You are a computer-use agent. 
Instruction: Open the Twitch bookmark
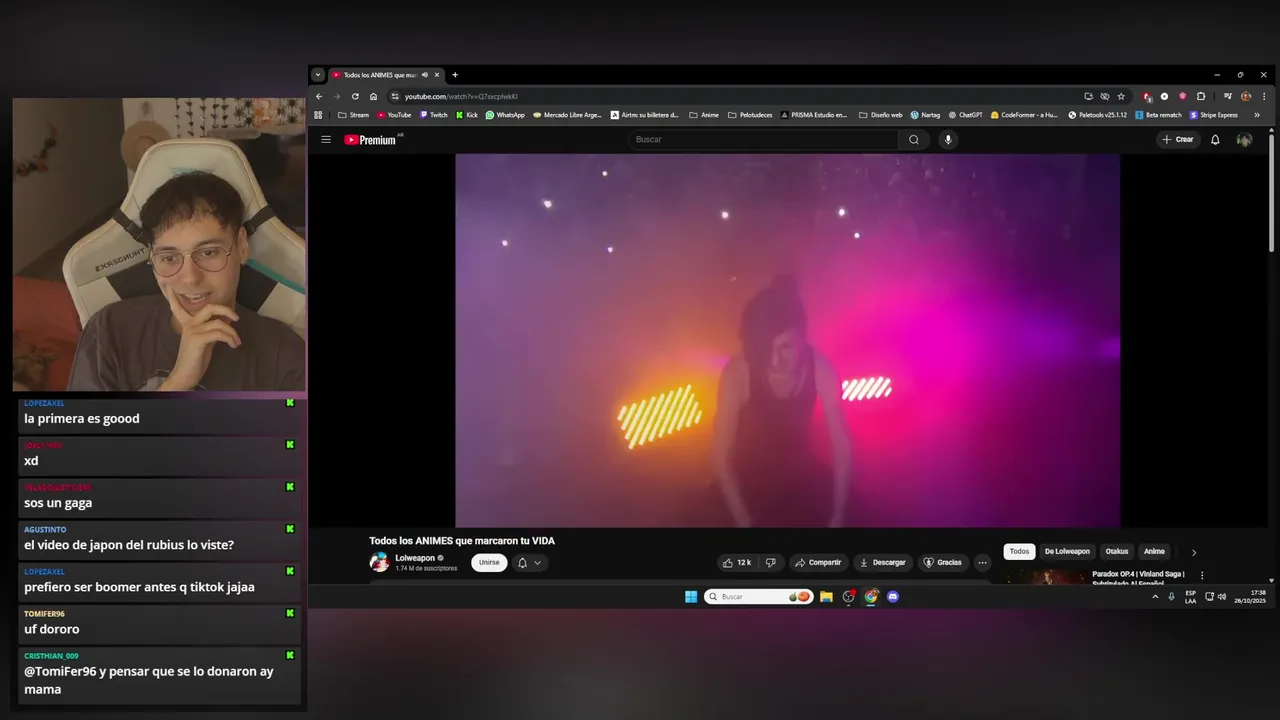[434, 115]
